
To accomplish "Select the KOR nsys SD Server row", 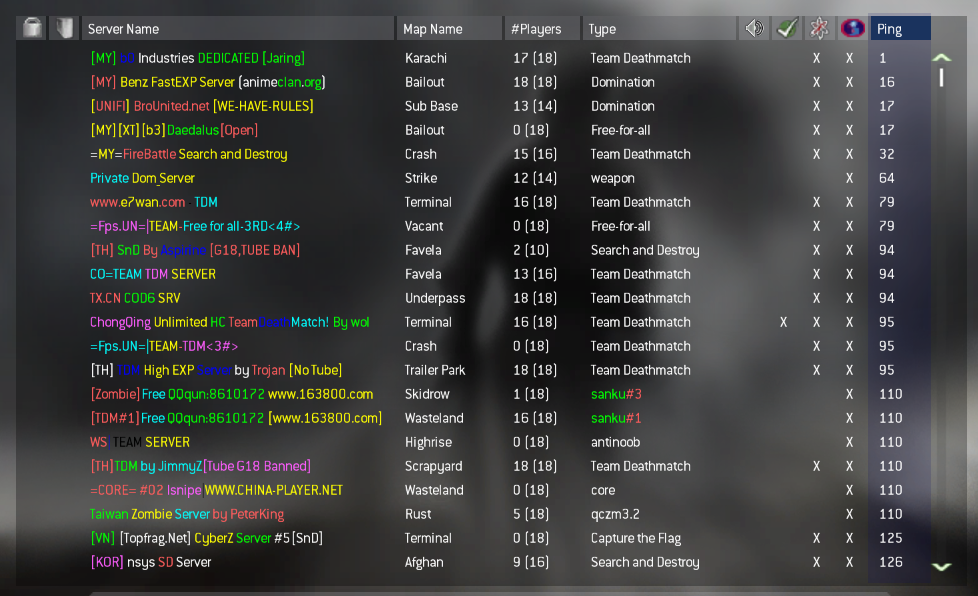I will coord(151,562).
